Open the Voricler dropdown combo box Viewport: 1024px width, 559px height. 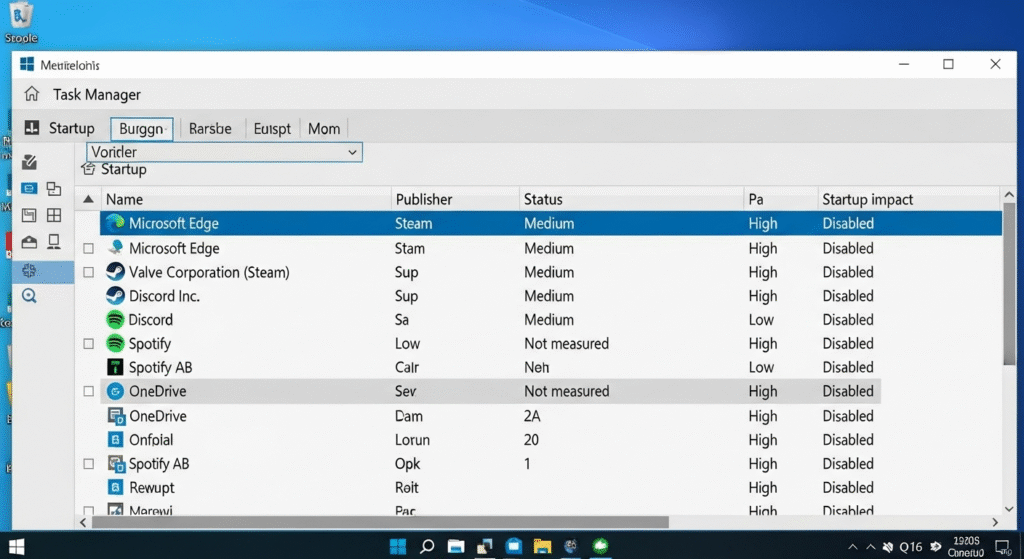224,152
